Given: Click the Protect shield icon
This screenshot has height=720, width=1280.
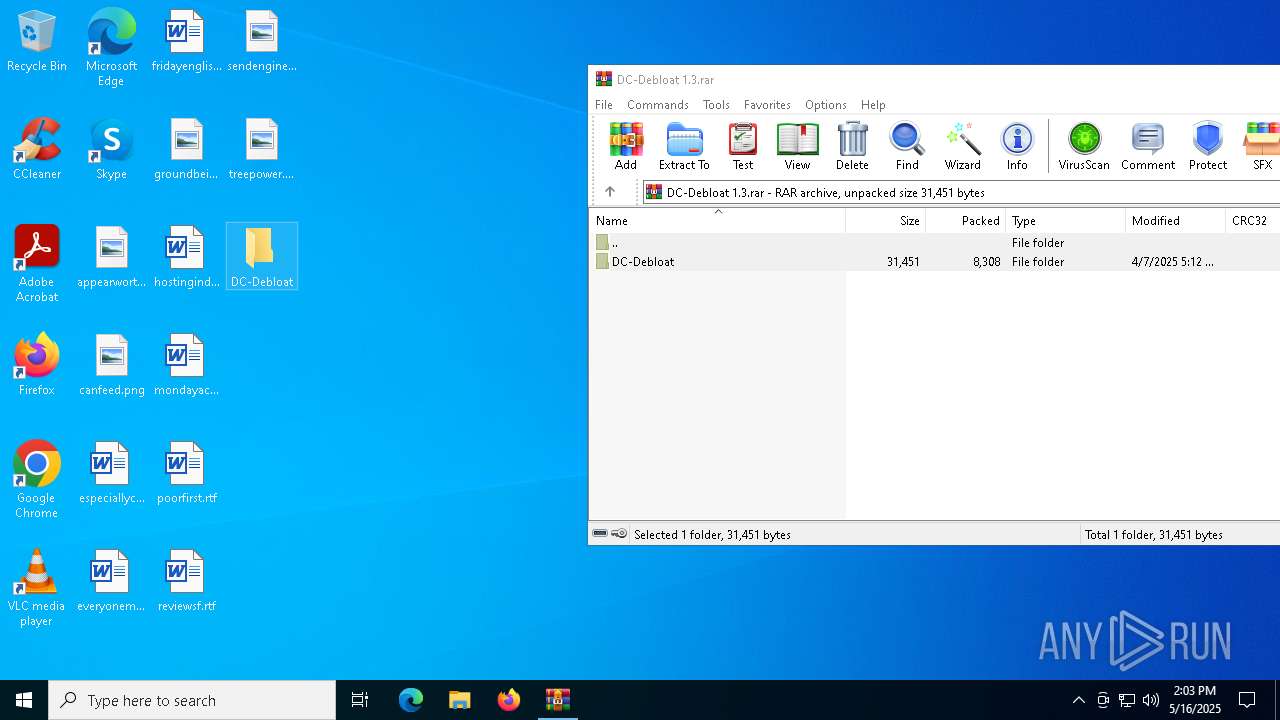Looking at the screenshot, I should pos(1208,146).
